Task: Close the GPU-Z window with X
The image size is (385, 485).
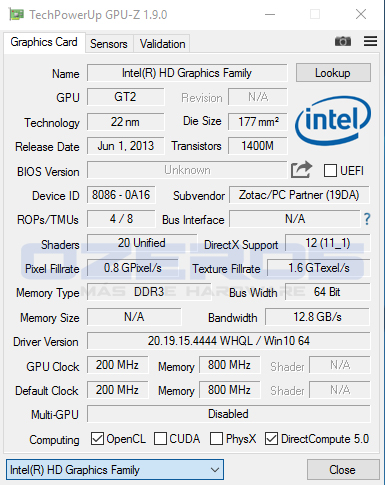Action: pos(361,14)
